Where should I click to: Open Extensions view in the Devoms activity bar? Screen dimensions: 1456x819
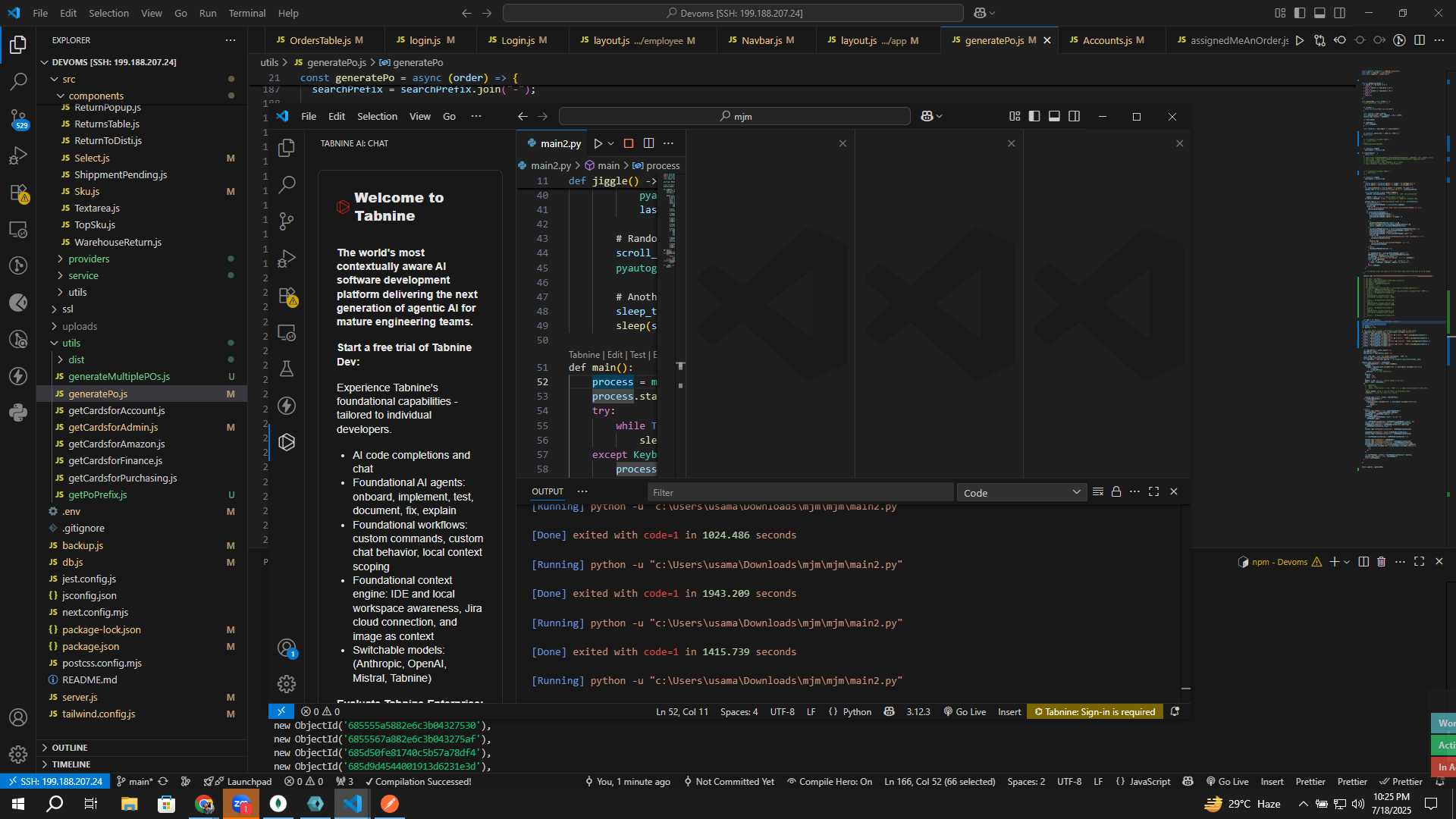(18, 193)
